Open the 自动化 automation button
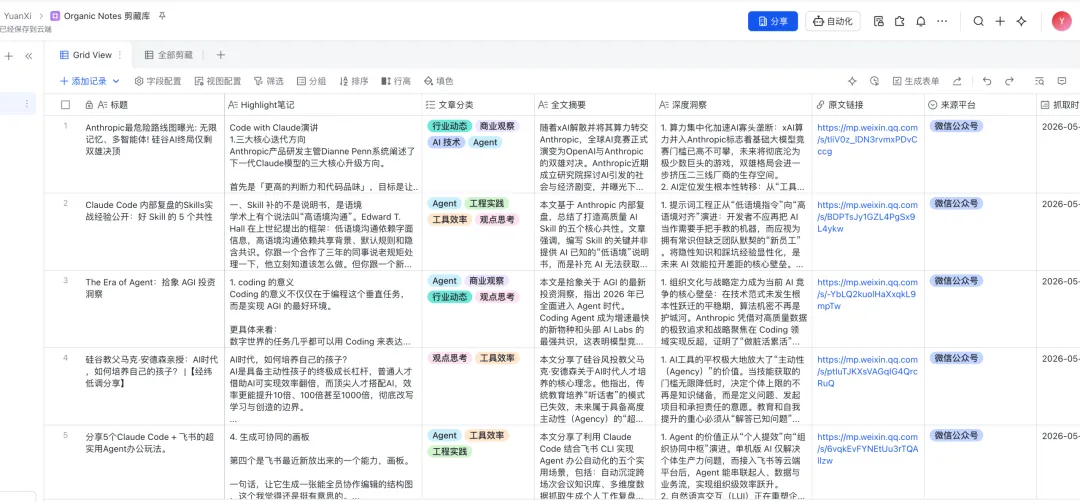Screen dimensions: 1080x502 (x=833, y=21)
